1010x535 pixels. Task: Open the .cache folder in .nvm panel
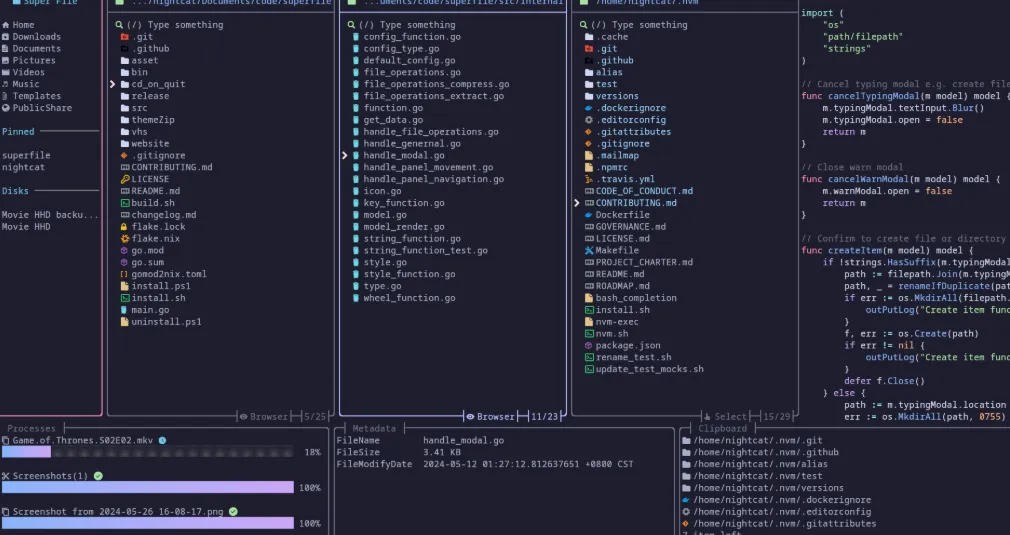coord(611,37)
